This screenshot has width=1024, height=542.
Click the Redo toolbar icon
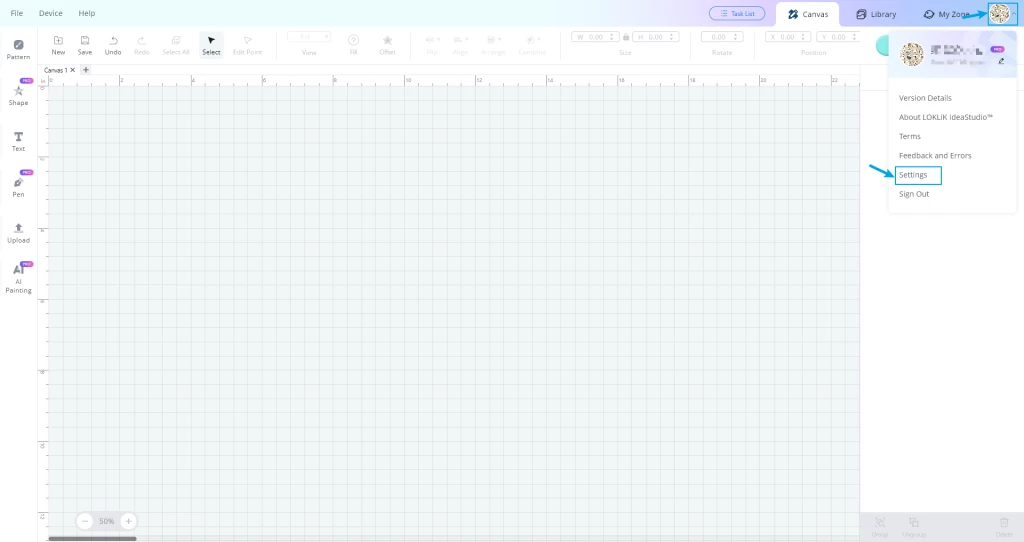[x=142, y=45]
